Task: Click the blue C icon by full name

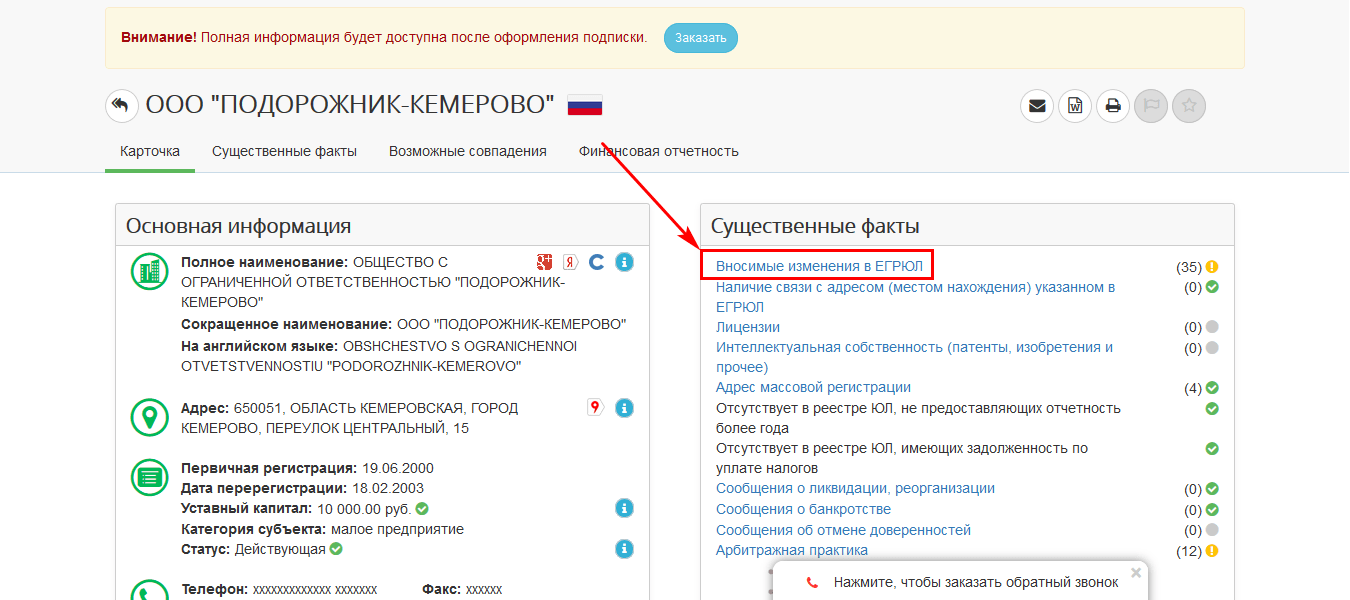Action: 596,262
